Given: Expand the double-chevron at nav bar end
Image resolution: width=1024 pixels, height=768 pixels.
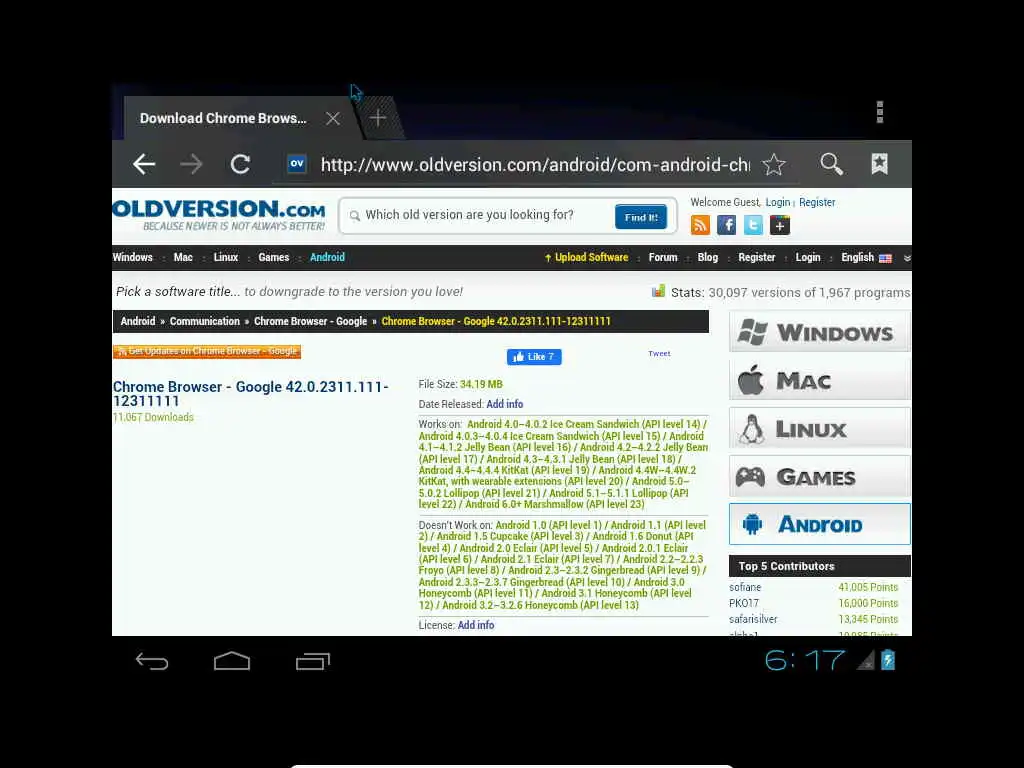Looking at the screenshot, I should (906, 259).
